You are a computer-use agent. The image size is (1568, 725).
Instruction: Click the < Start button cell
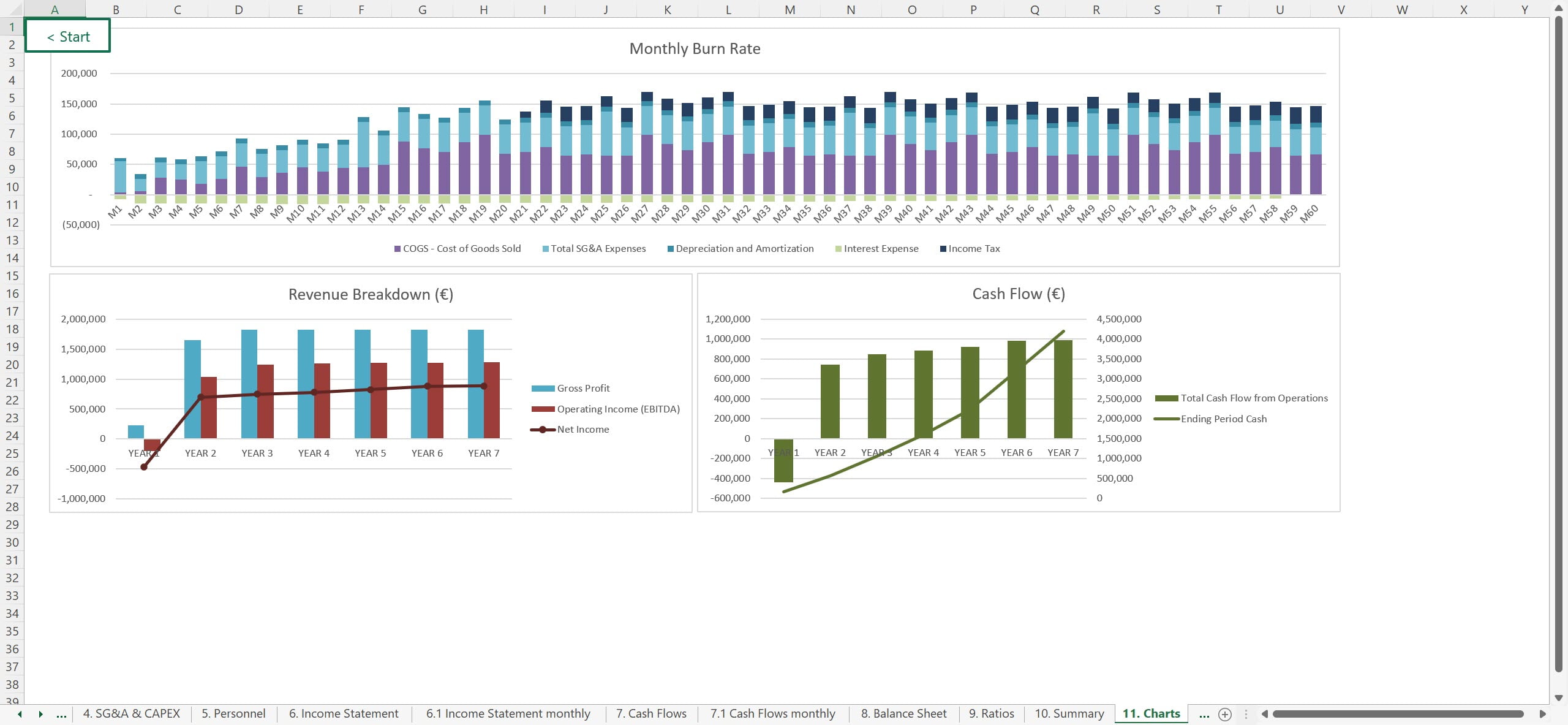point(68,36)
